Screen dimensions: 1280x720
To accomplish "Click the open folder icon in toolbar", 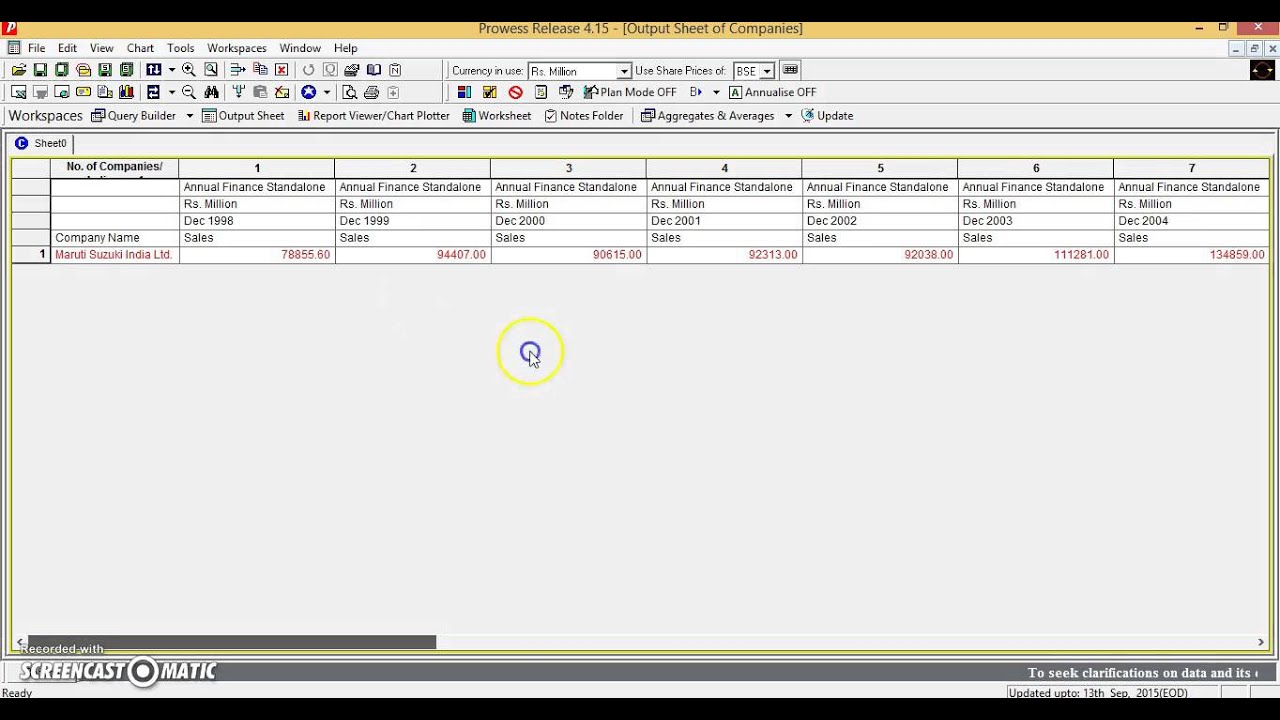I will [x=19, y=70].
